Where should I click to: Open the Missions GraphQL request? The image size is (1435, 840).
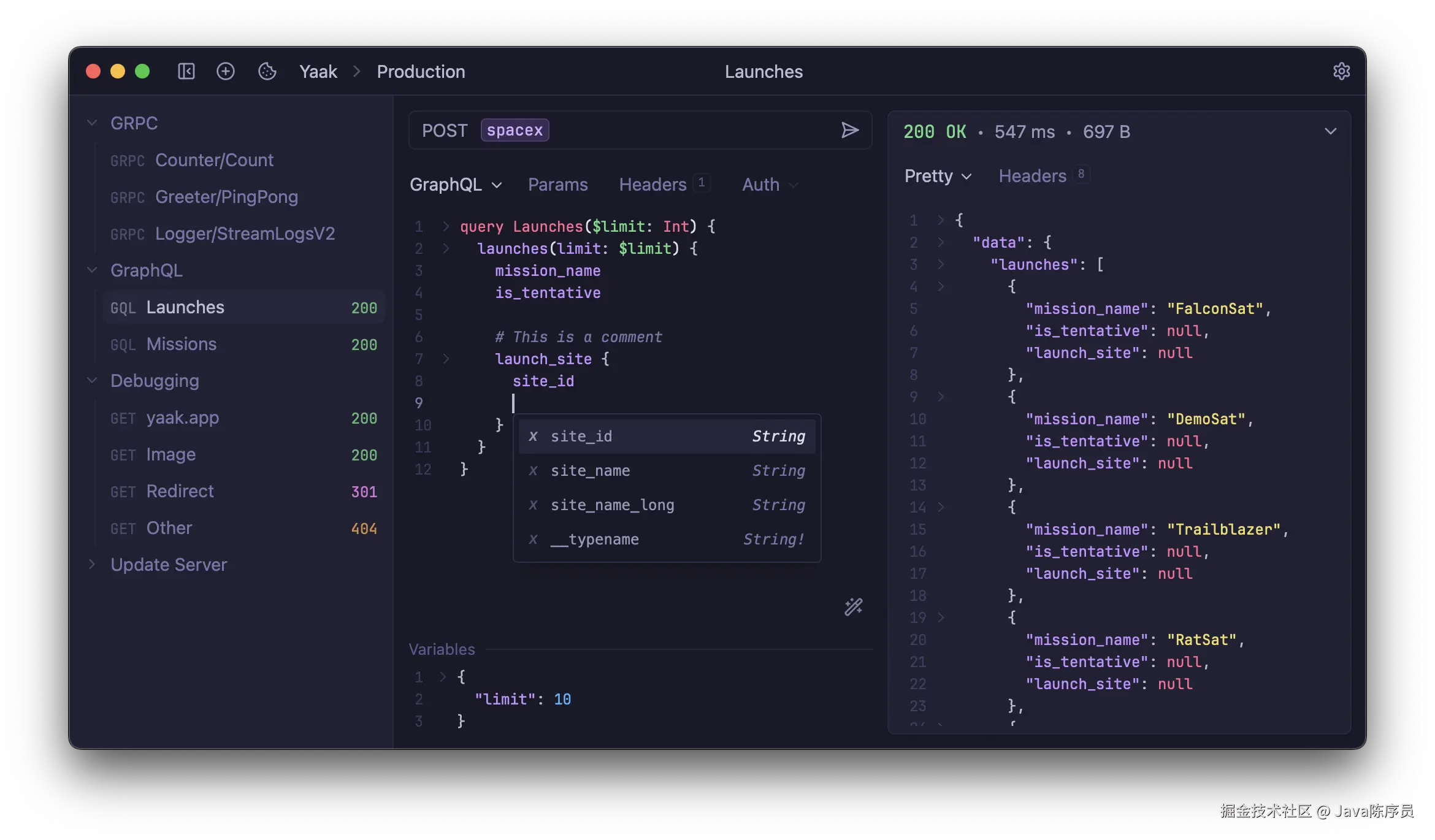point(182,345)
